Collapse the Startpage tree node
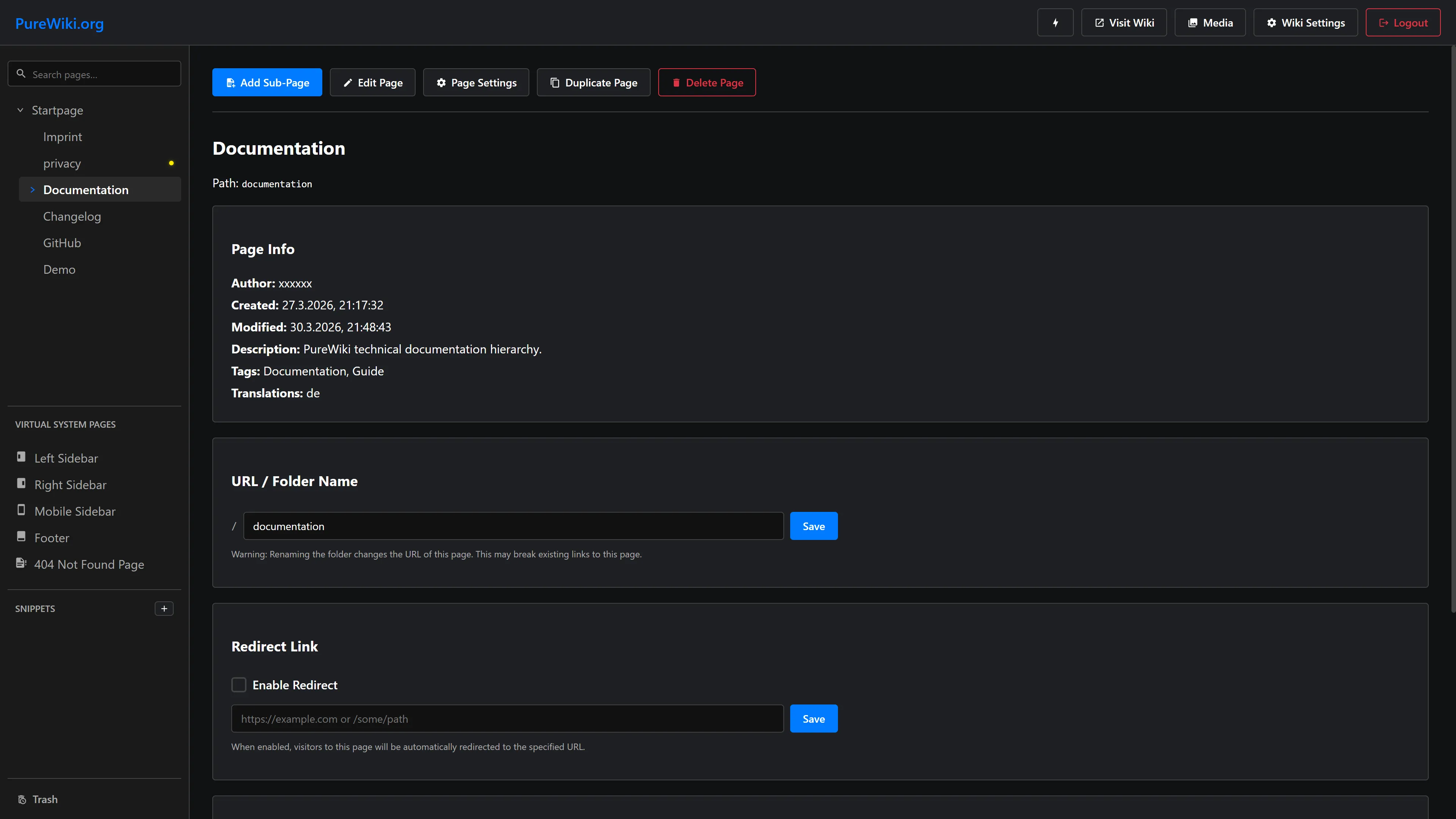Image resolution: width=1456 pixels, height=819 pixels. pos(20,110)
